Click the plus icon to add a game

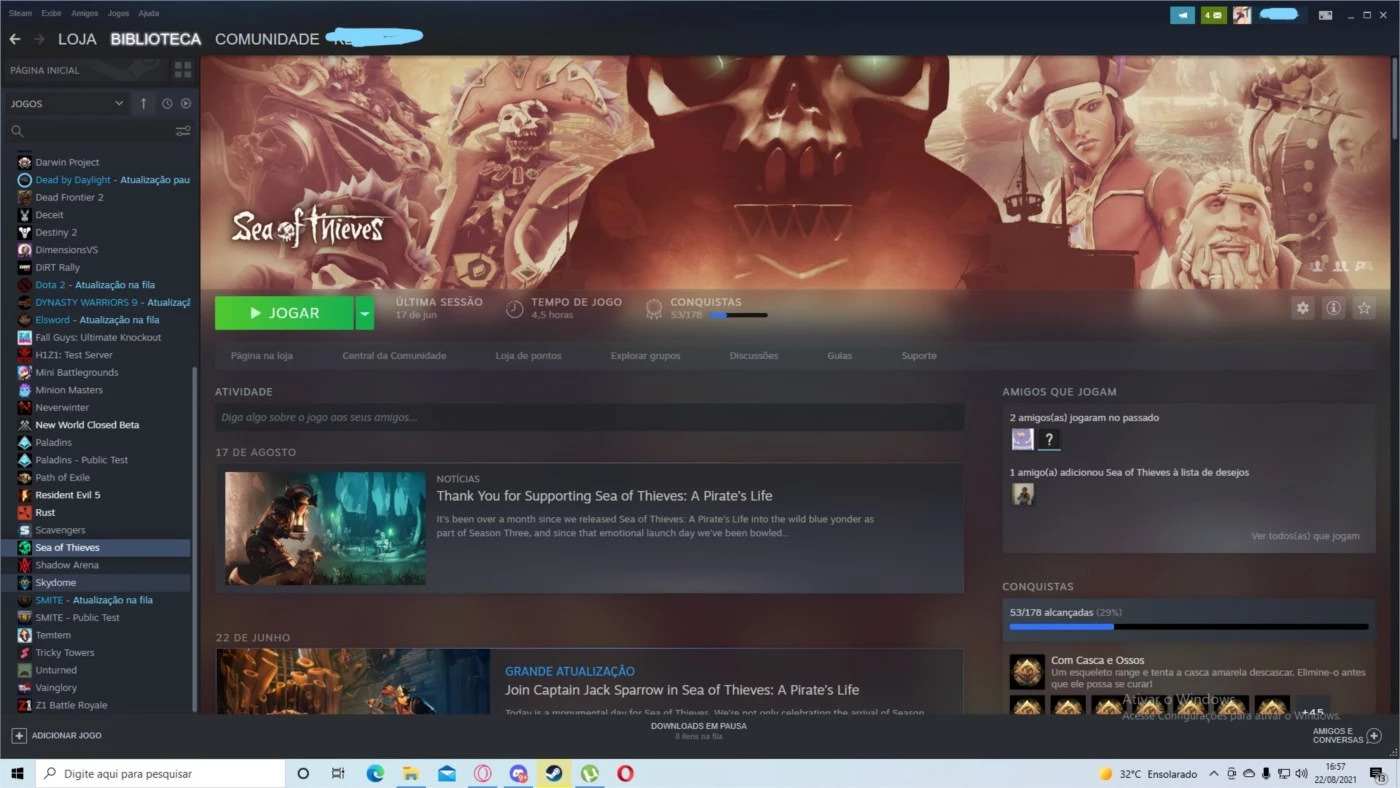pyautogui.click(x=18, y=735)
